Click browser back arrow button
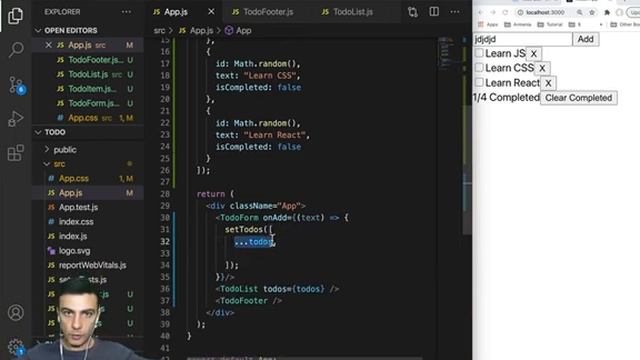640x360 pixels. (480, 12)
